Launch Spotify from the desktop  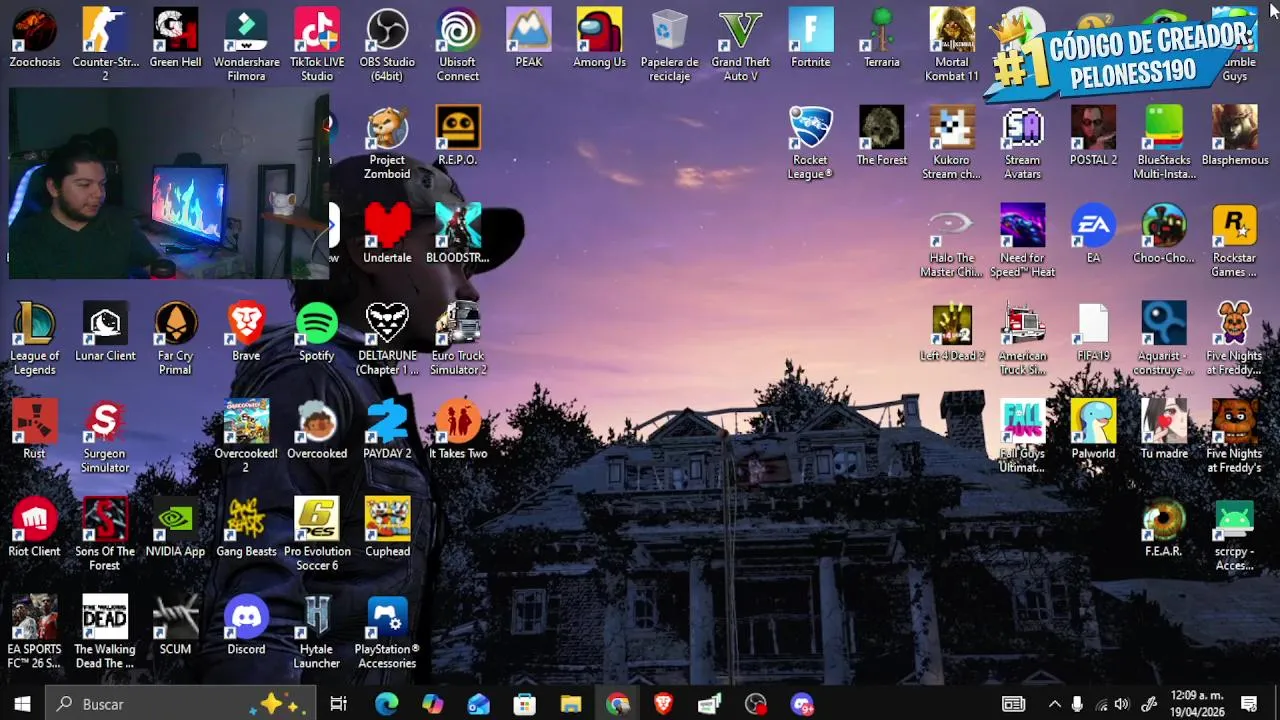pos(317,334)
